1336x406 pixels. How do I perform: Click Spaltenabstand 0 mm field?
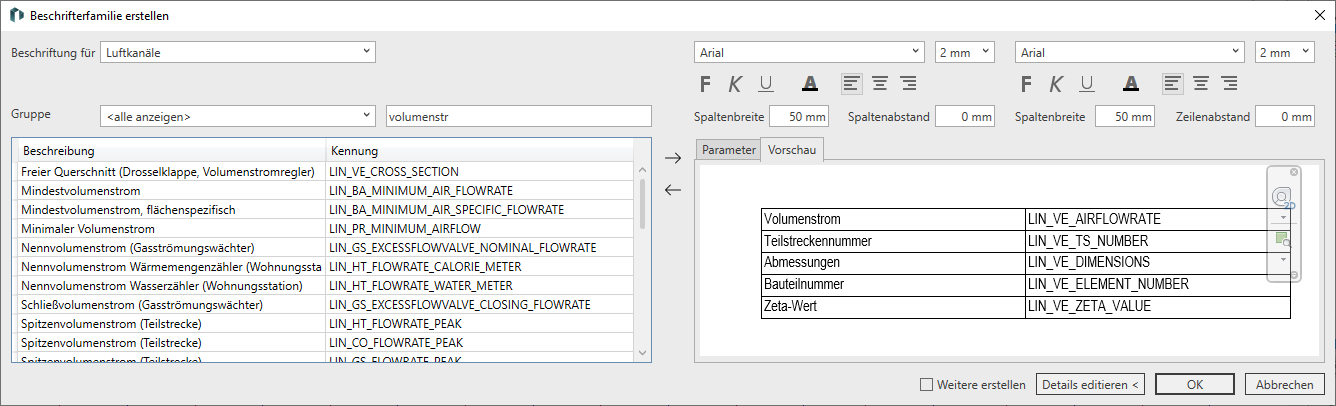[965, 116]
